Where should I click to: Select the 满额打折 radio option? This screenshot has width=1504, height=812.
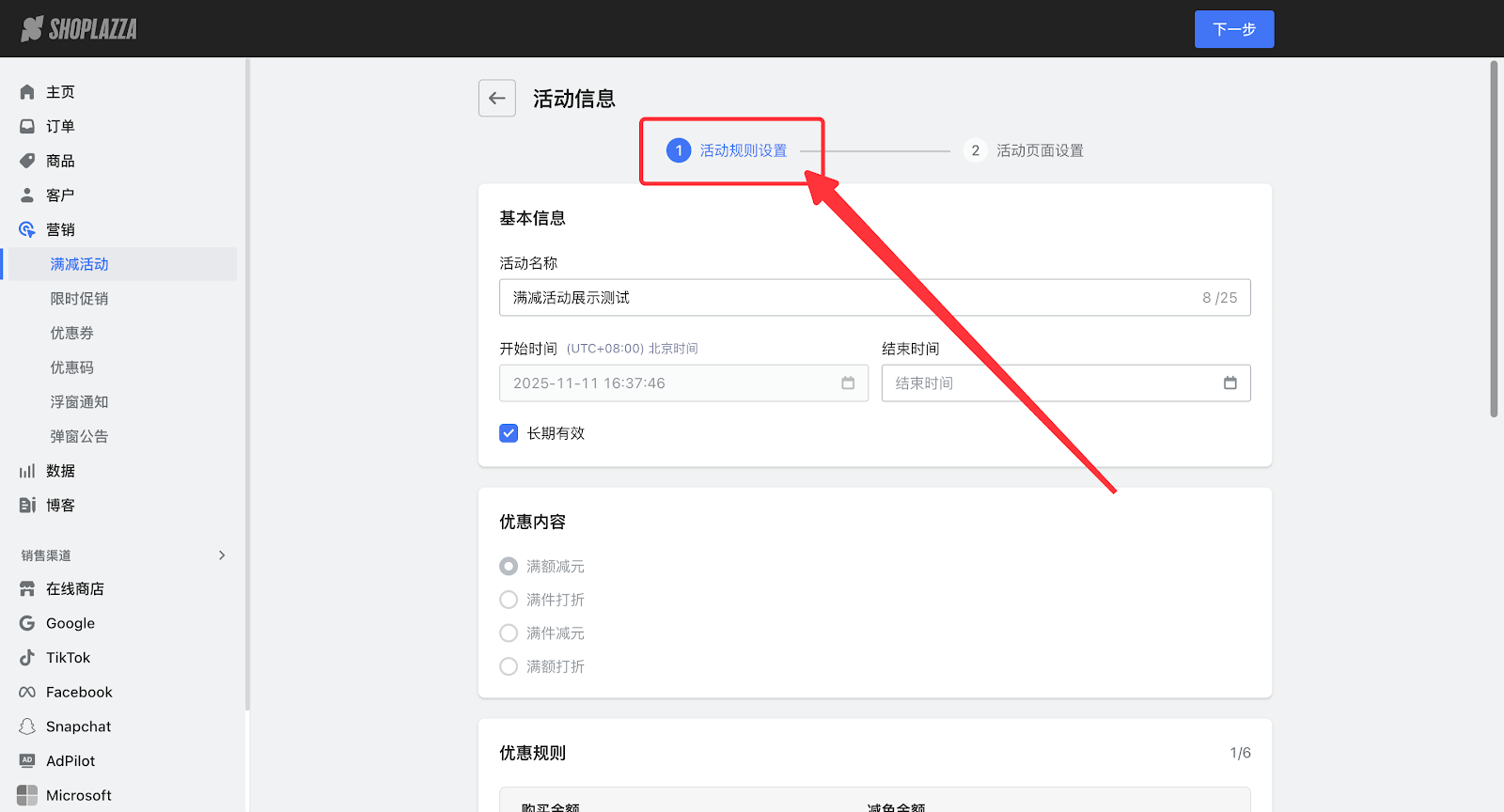pos(509,666)
